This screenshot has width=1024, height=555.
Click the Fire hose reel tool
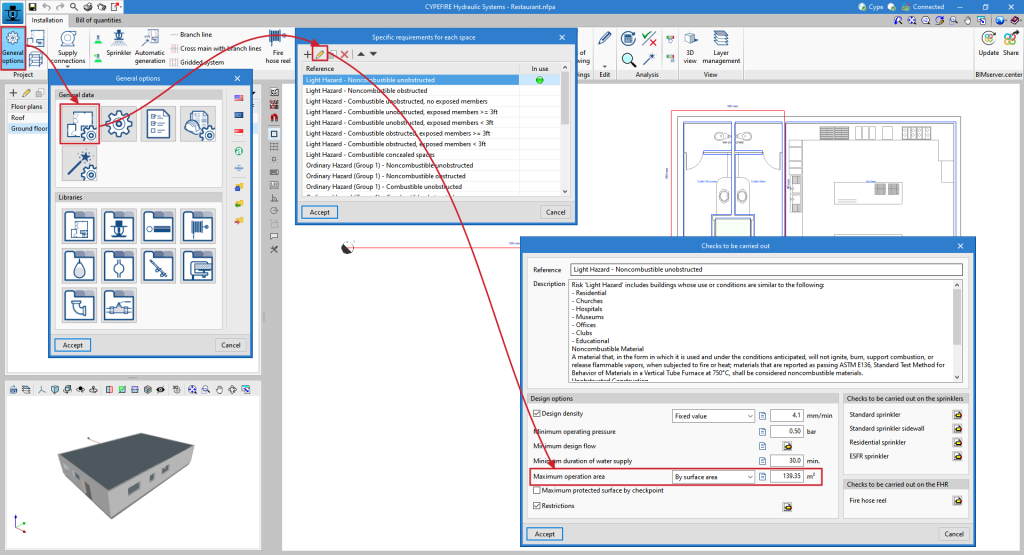(x=277, y=45)
